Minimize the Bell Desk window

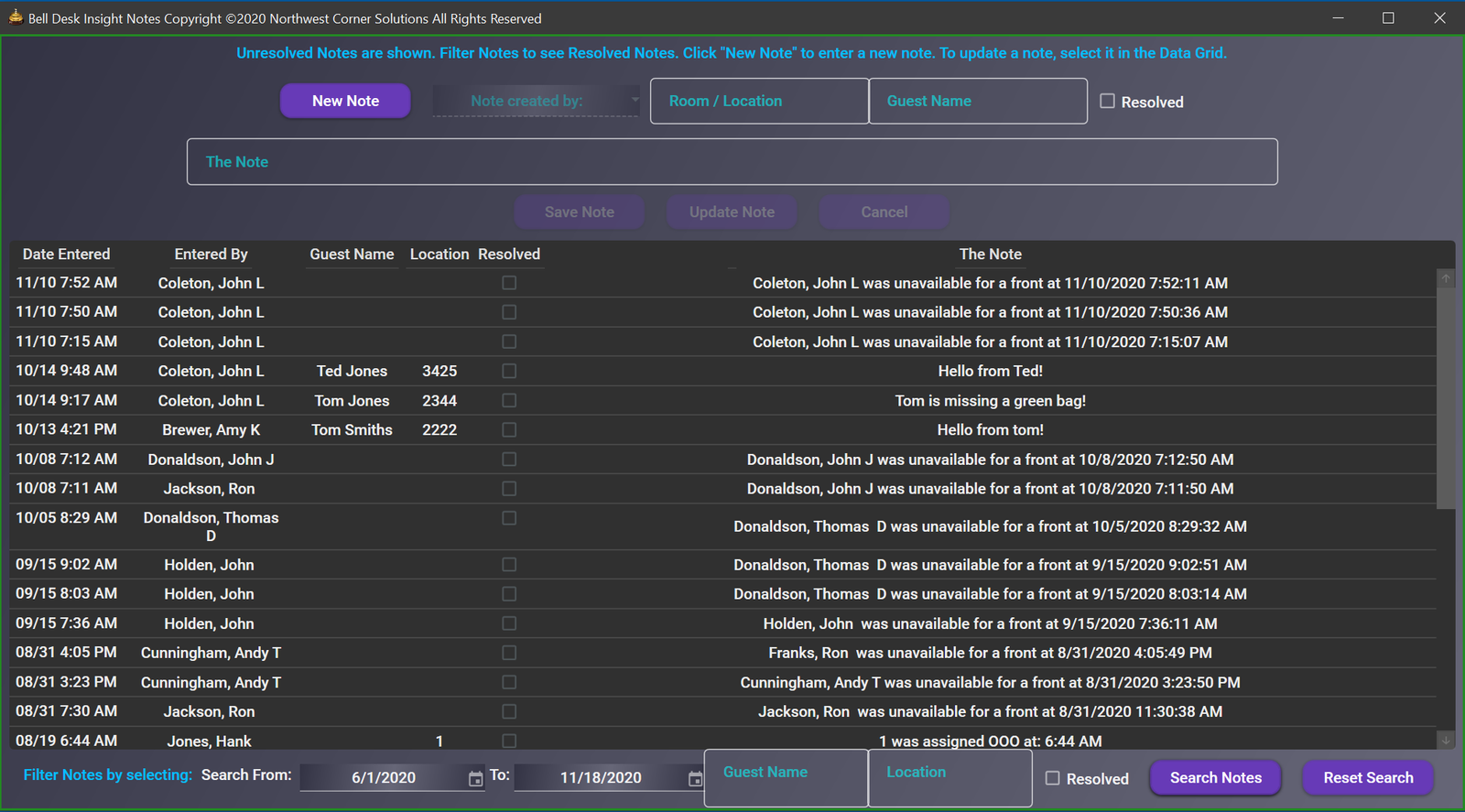click(x=1338, y=18)
